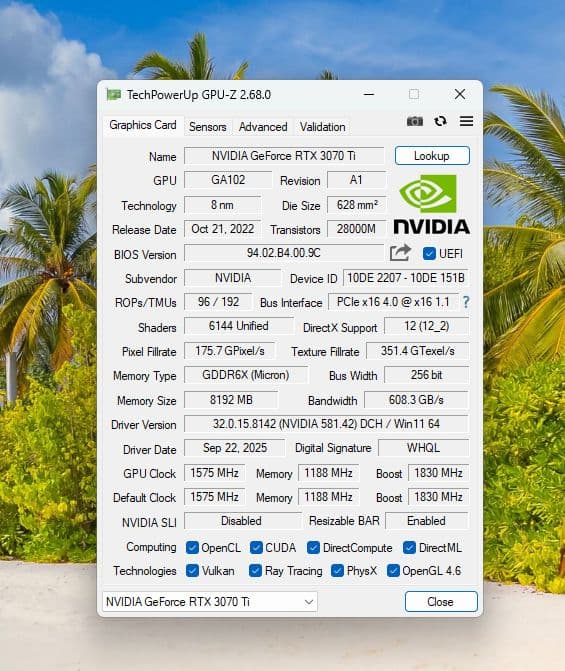Viewport: 565px width, 671px height.
Task: Click the Transistors value 28000M
Action: pos(356,229)
